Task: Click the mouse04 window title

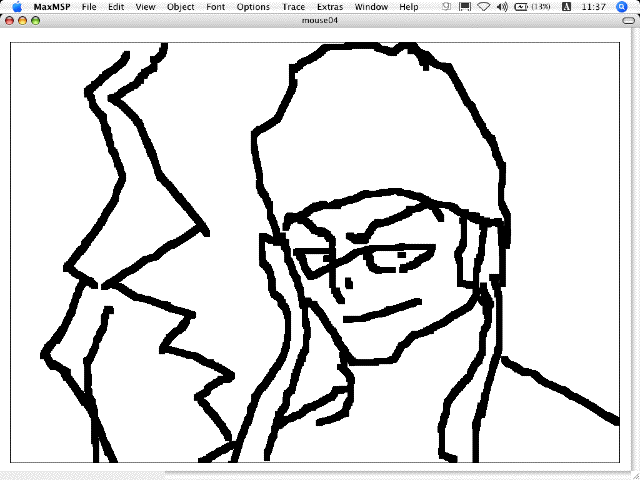Action: [320, 20]
